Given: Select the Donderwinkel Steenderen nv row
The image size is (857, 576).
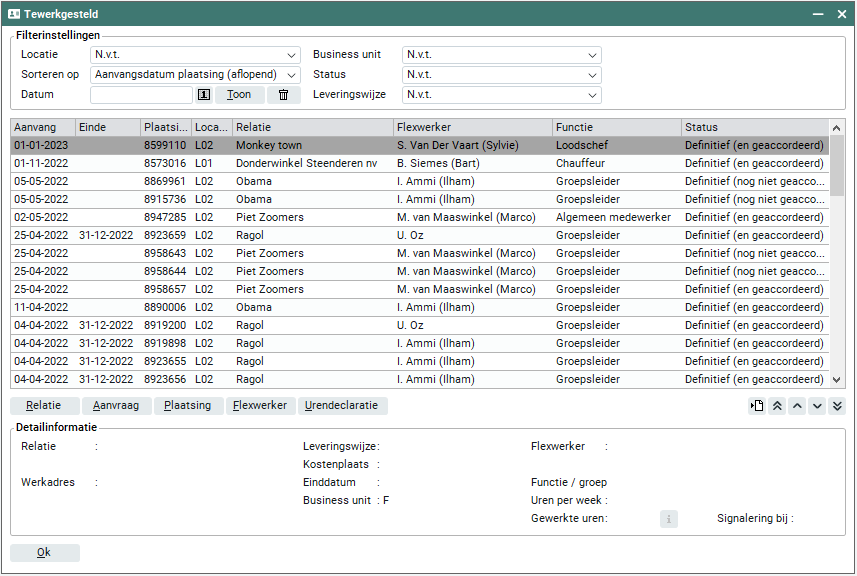Looking at the screenshot, I should [x=306, y=163].
